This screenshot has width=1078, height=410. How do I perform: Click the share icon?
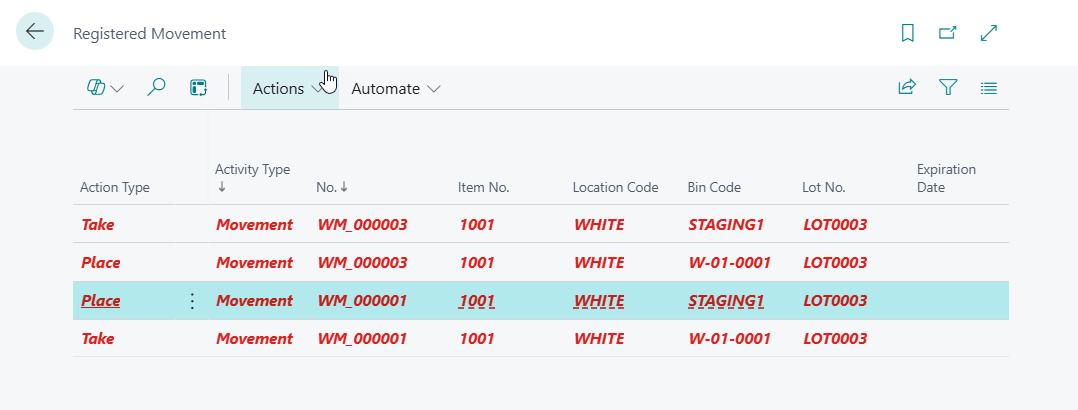click(x=907, y=88)
